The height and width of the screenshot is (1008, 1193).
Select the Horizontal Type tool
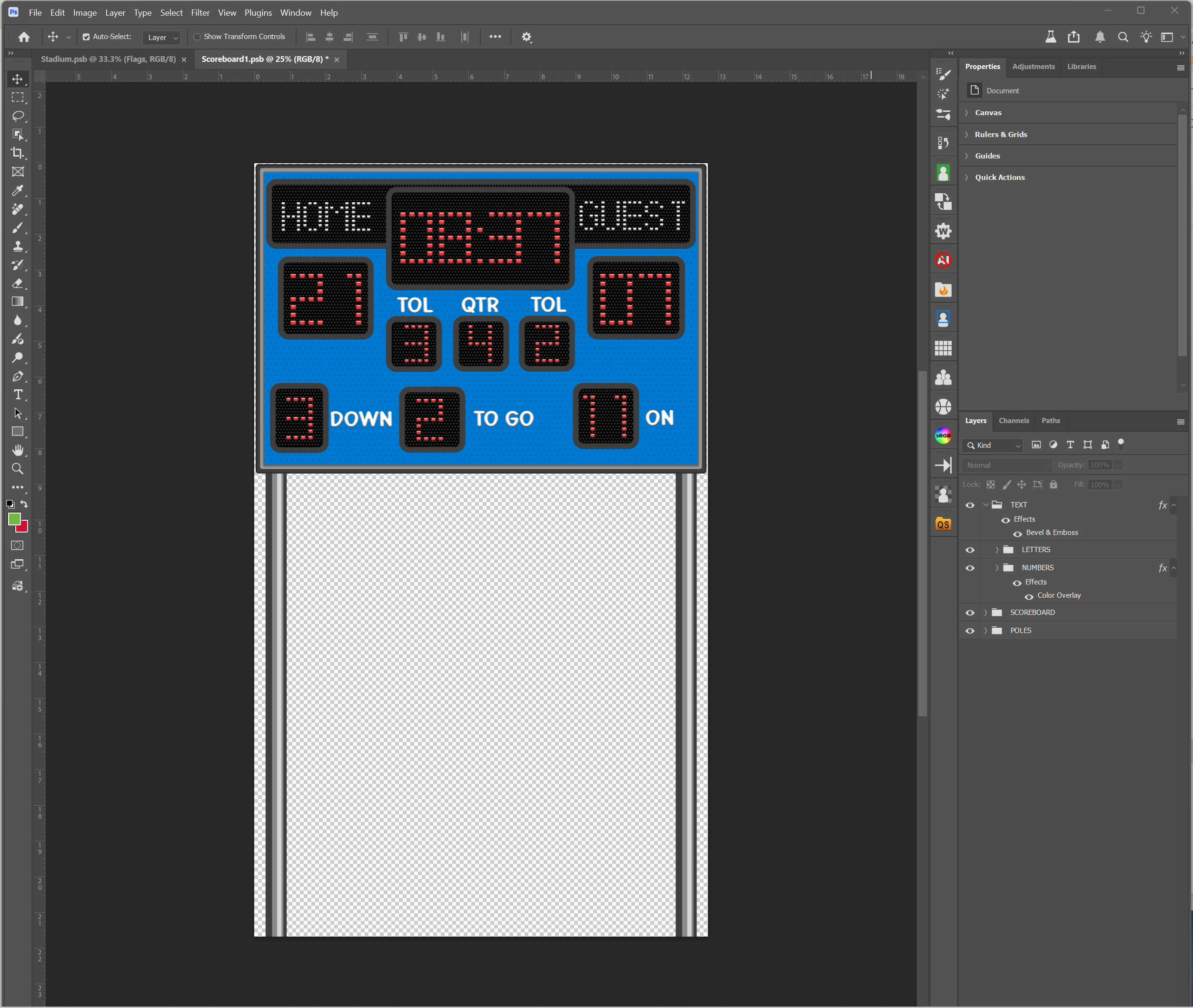click(x=18, y=395)
